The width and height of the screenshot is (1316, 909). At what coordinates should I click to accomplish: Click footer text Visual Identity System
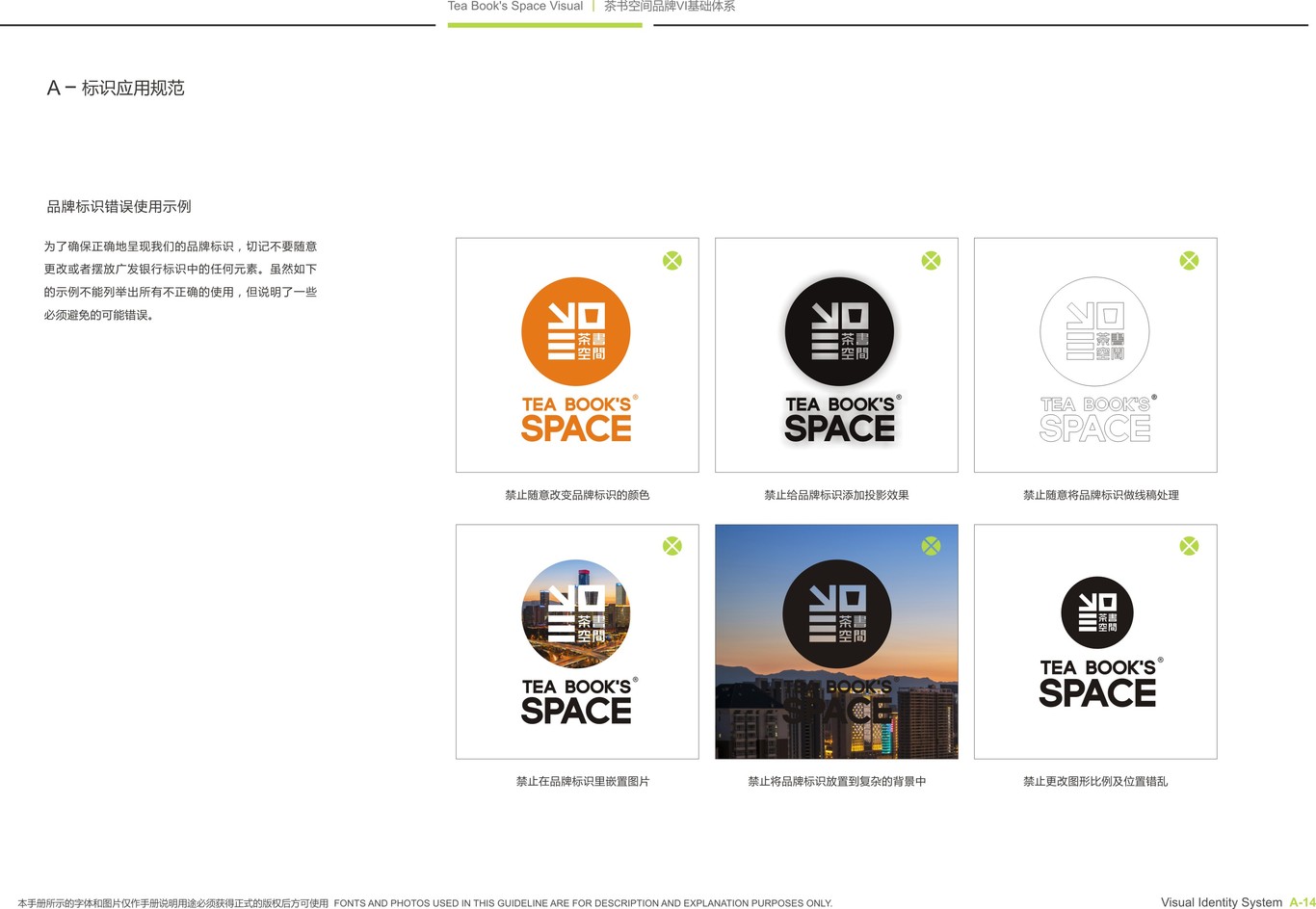pyautogui.click(x=1222, y=902)
